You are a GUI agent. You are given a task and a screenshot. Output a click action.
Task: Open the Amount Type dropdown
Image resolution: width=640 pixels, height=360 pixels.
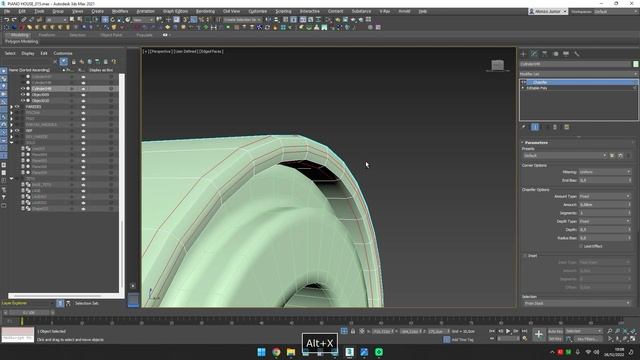point(604,196)
